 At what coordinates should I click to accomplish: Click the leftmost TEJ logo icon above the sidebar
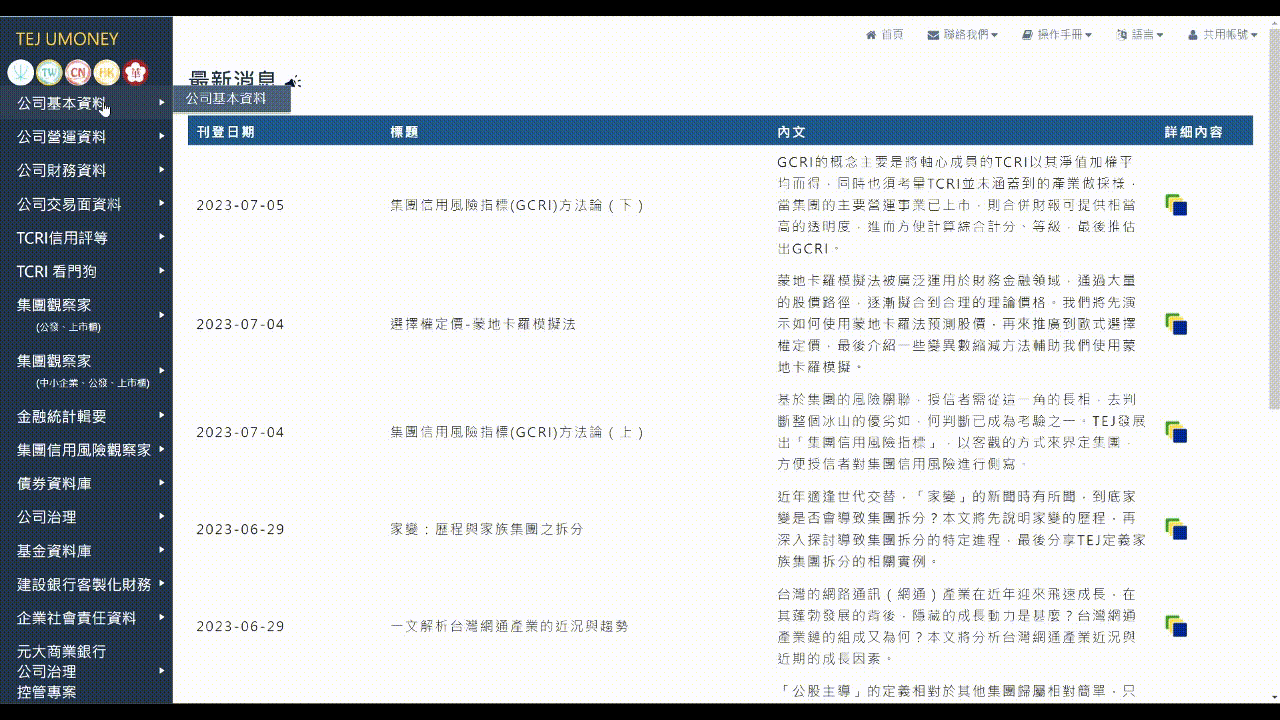[19, 73]
